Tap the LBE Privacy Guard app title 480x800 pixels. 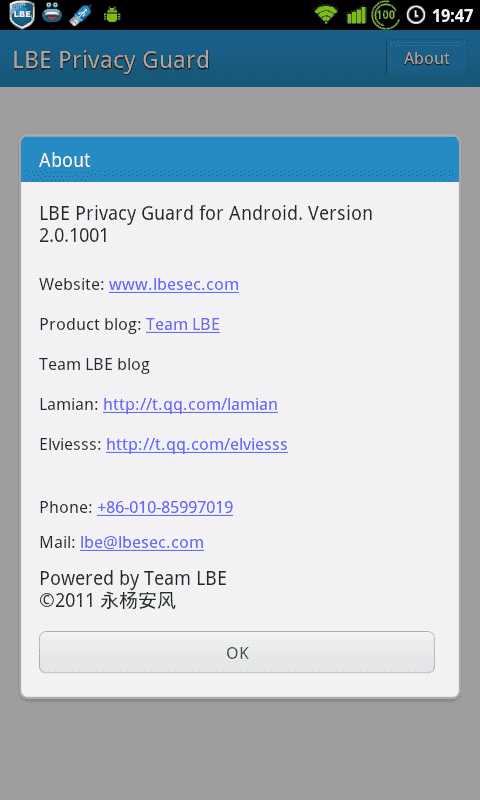[111, 60]
